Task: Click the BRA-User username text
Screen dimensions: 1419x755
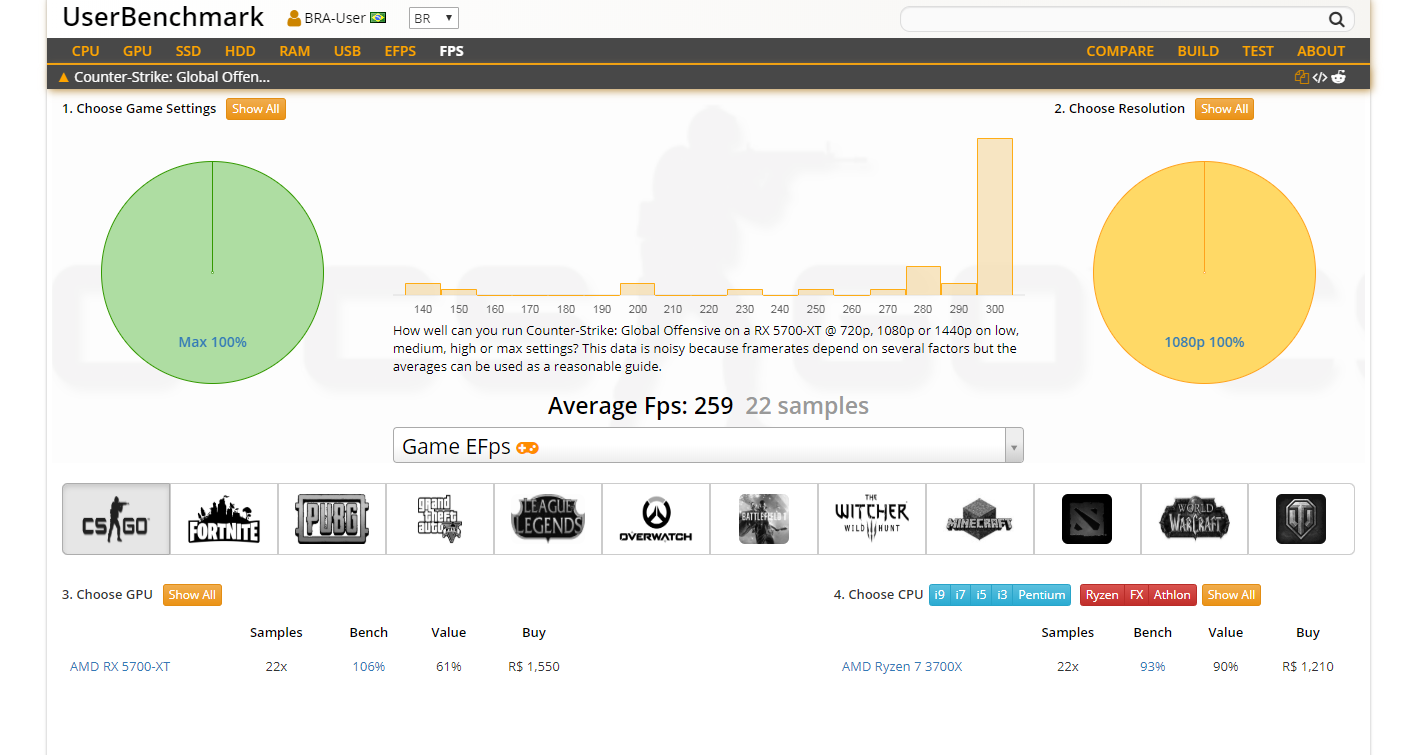Action: tap(335, 18)
